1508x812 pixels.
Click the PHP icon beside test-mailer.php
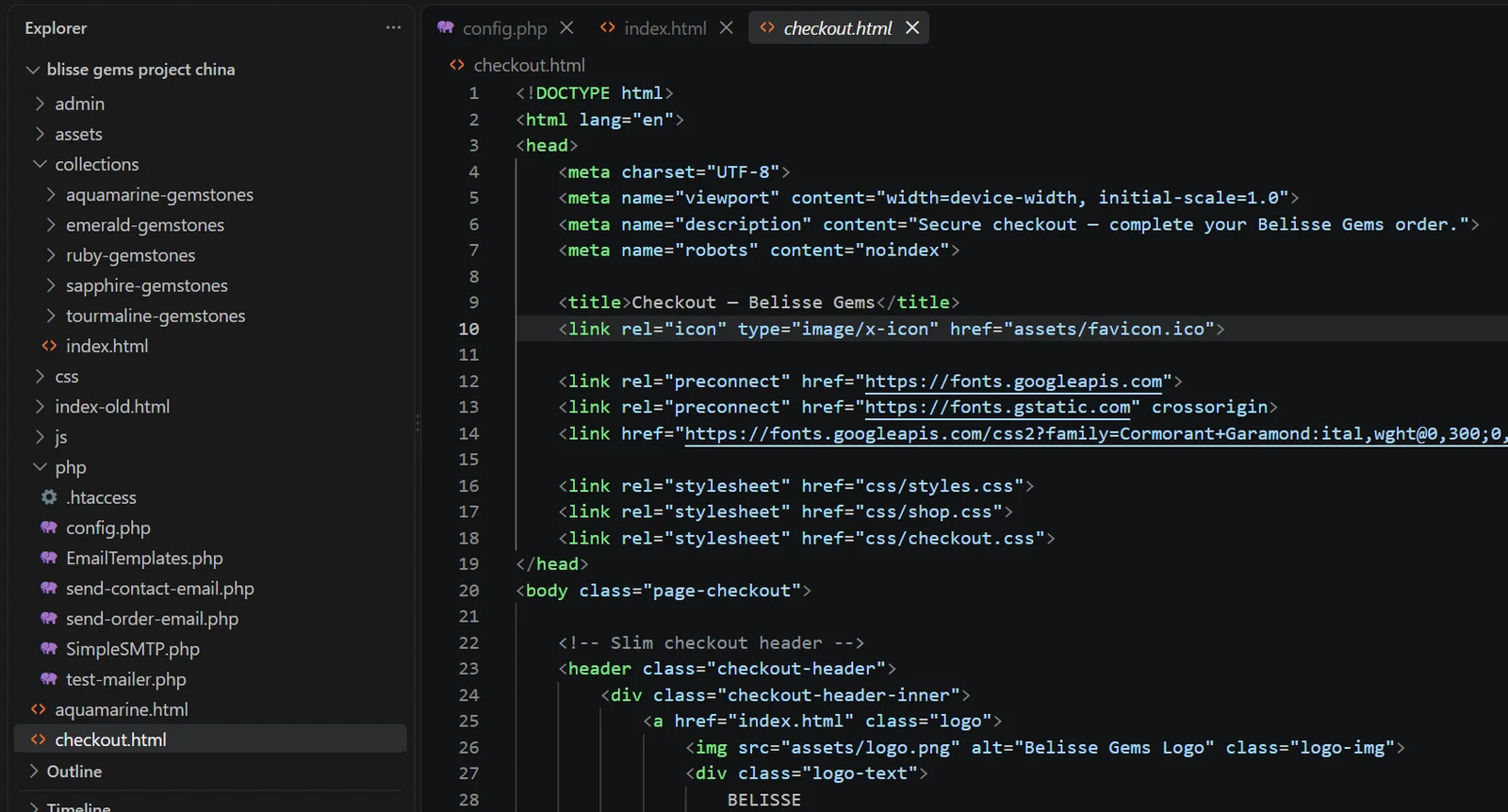[49, 679]
